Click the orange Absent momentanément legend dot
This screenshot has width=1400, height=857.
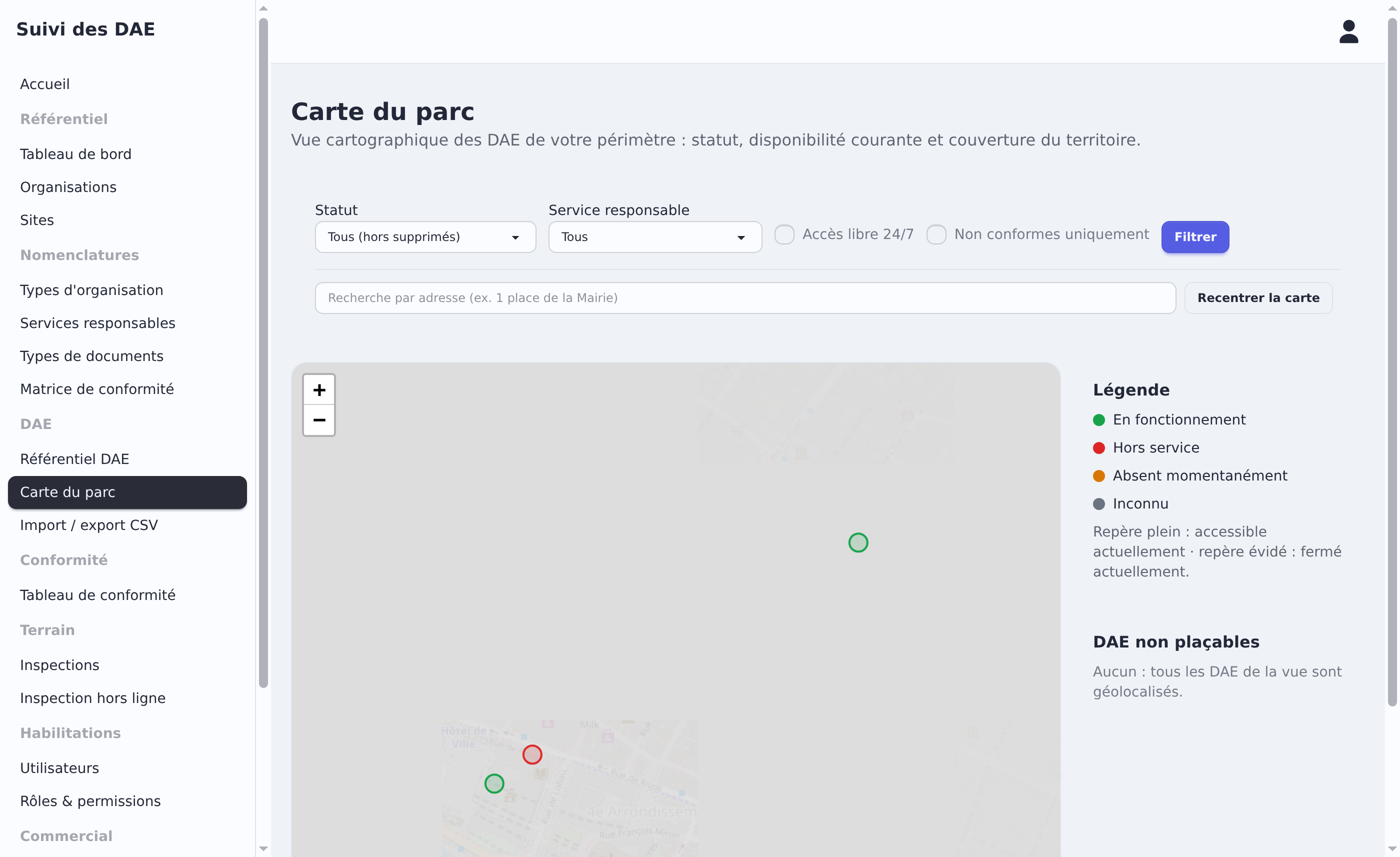click(1098, 475)
